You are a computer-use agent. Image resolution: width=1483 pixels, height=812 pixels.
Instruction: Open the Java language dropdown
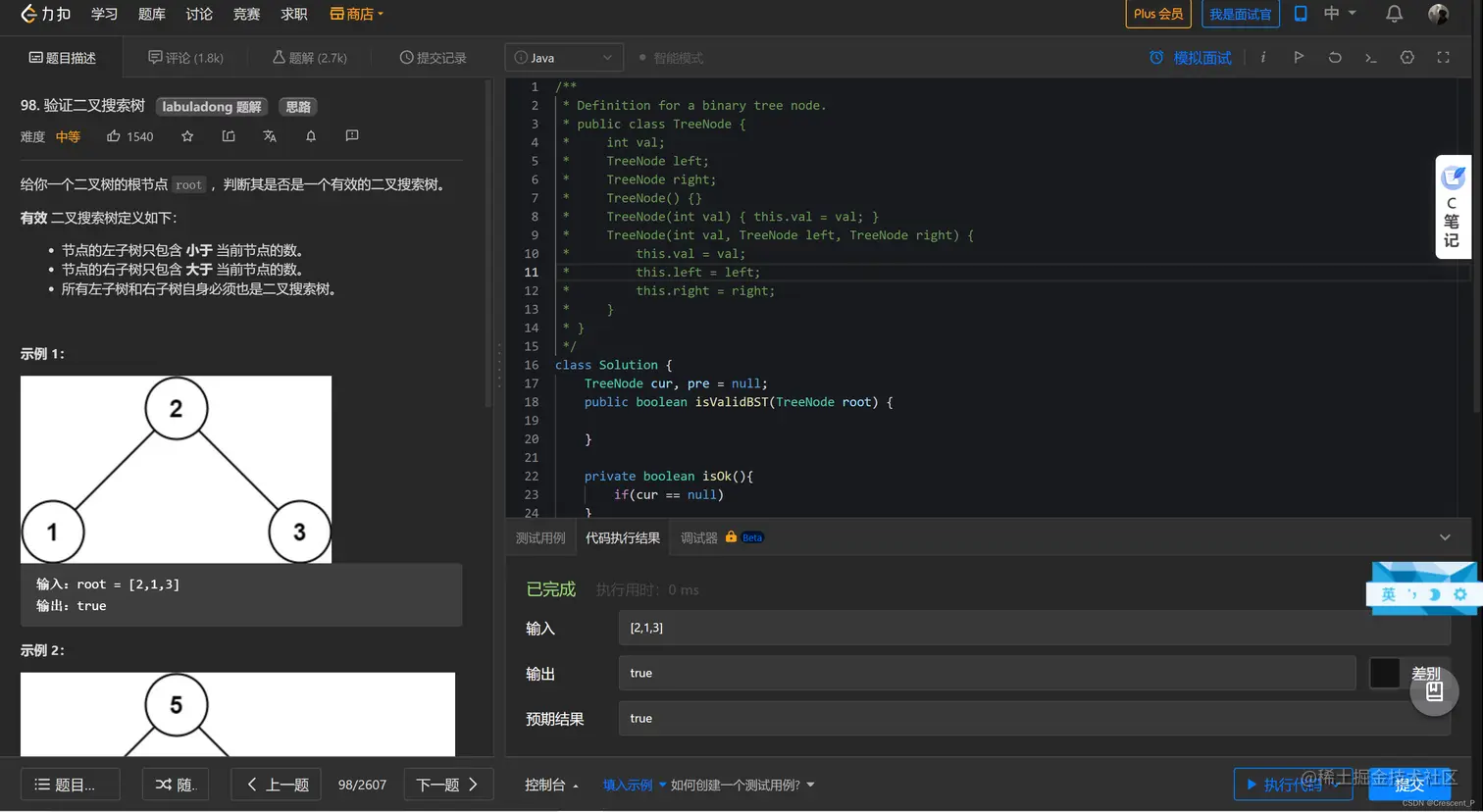click(564, 58)
